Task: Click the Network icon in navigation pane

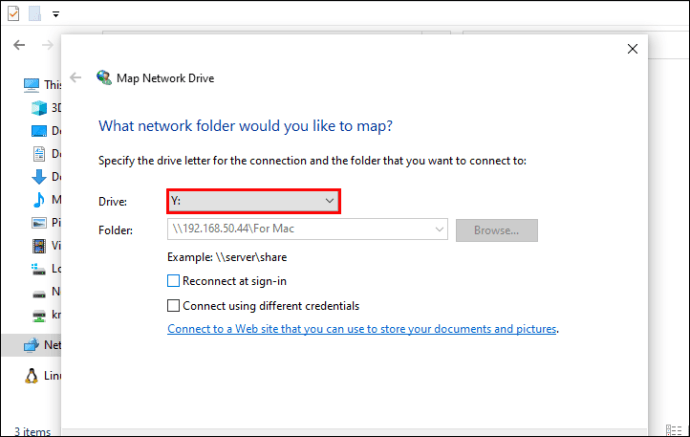Action: click(32, 344)
